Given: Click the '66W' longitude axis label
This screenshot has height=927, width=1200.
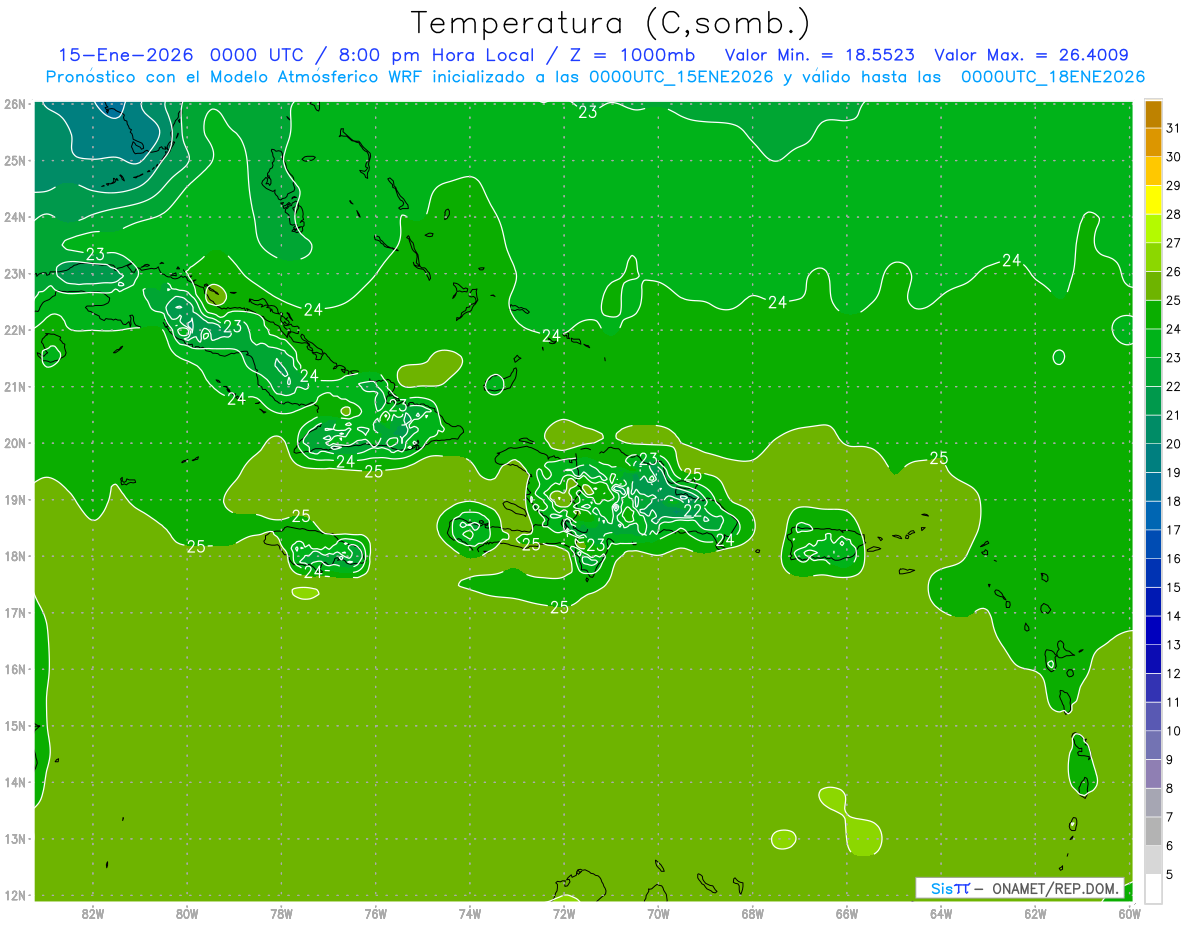Looking at the screenshot, I should pyautogui.click(x=847, y=913).
